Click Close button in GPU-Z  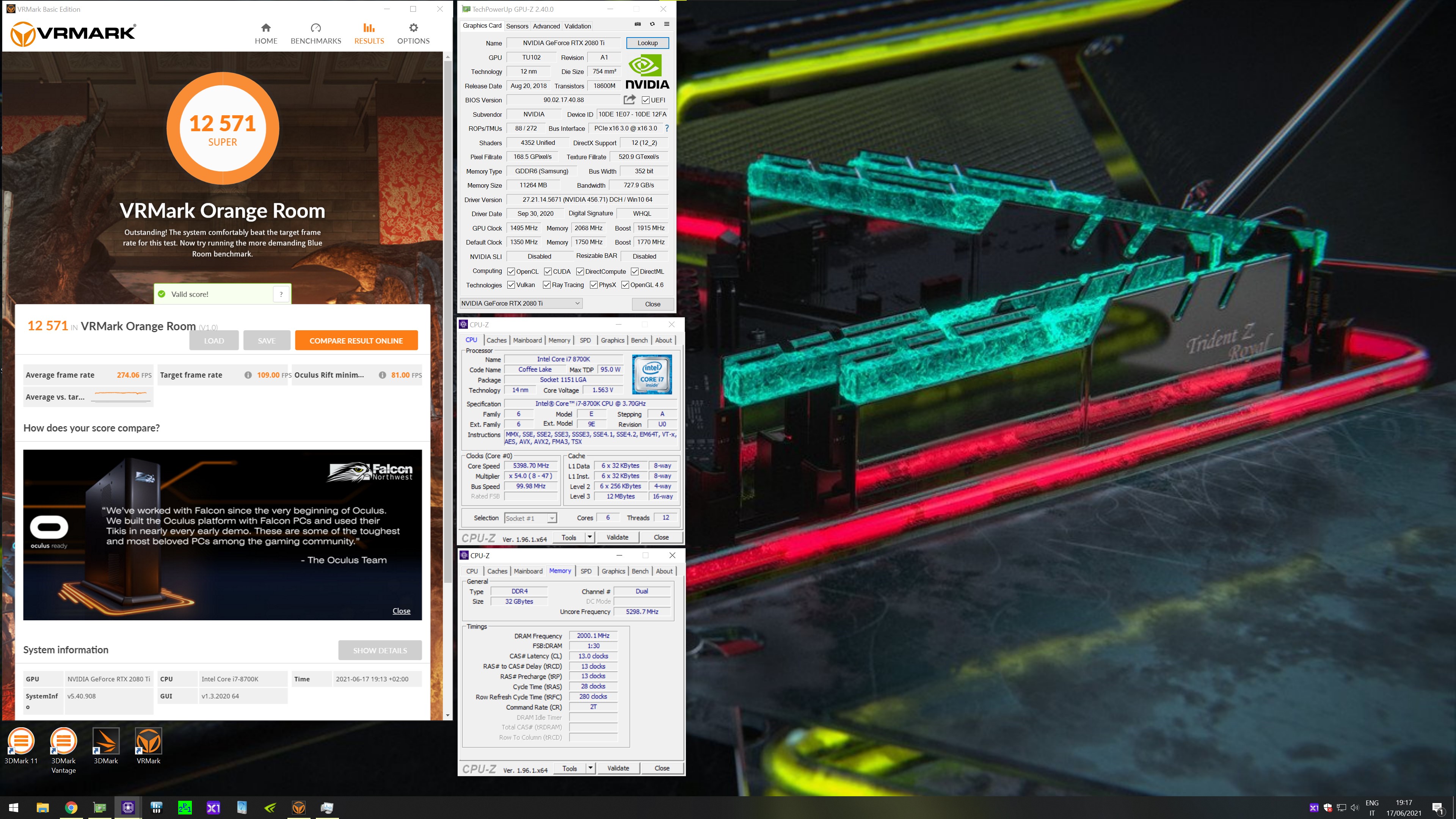point(652,304)
